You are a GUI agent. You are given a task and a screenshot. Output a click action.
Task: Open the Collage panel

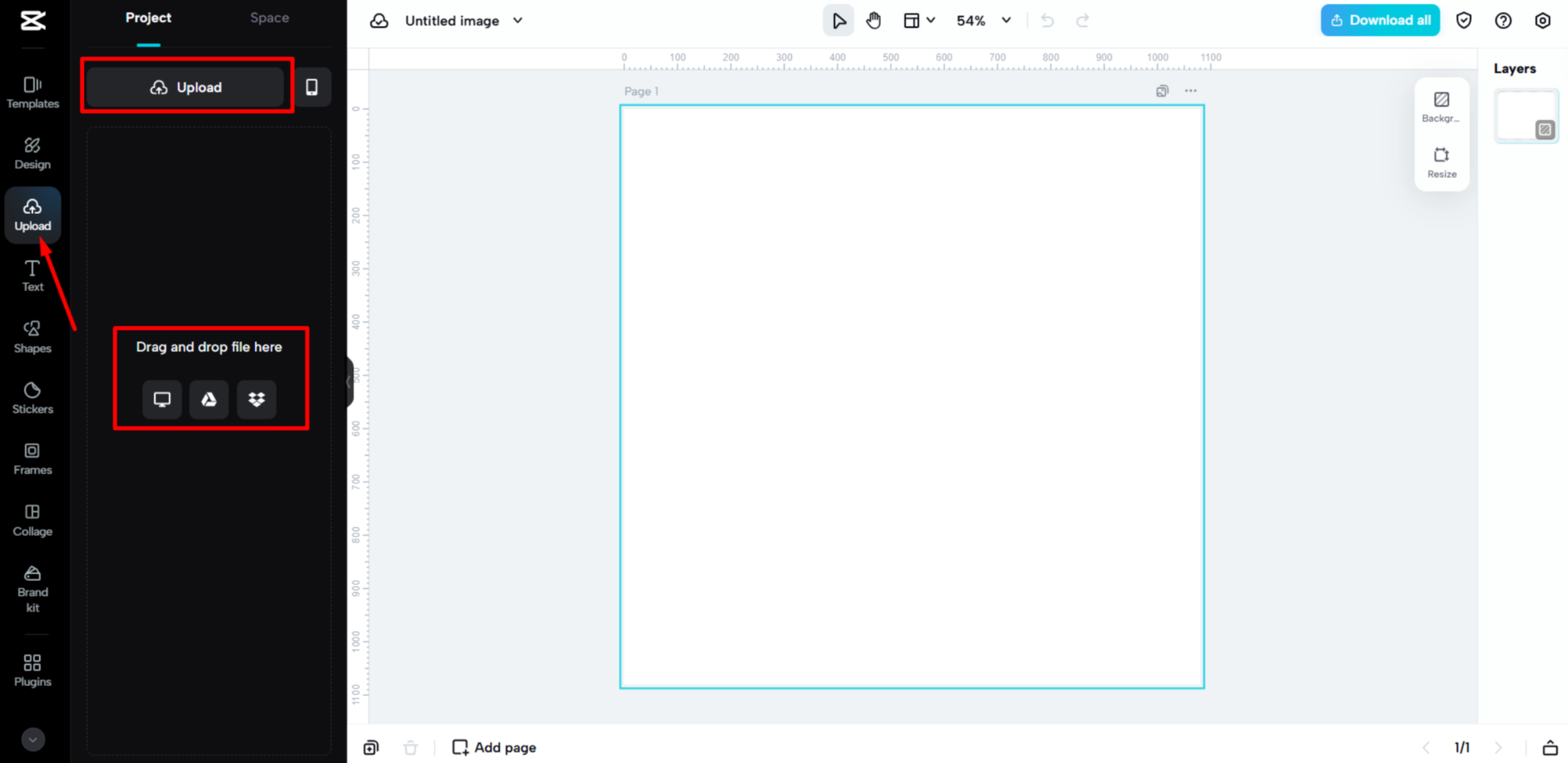32,520
